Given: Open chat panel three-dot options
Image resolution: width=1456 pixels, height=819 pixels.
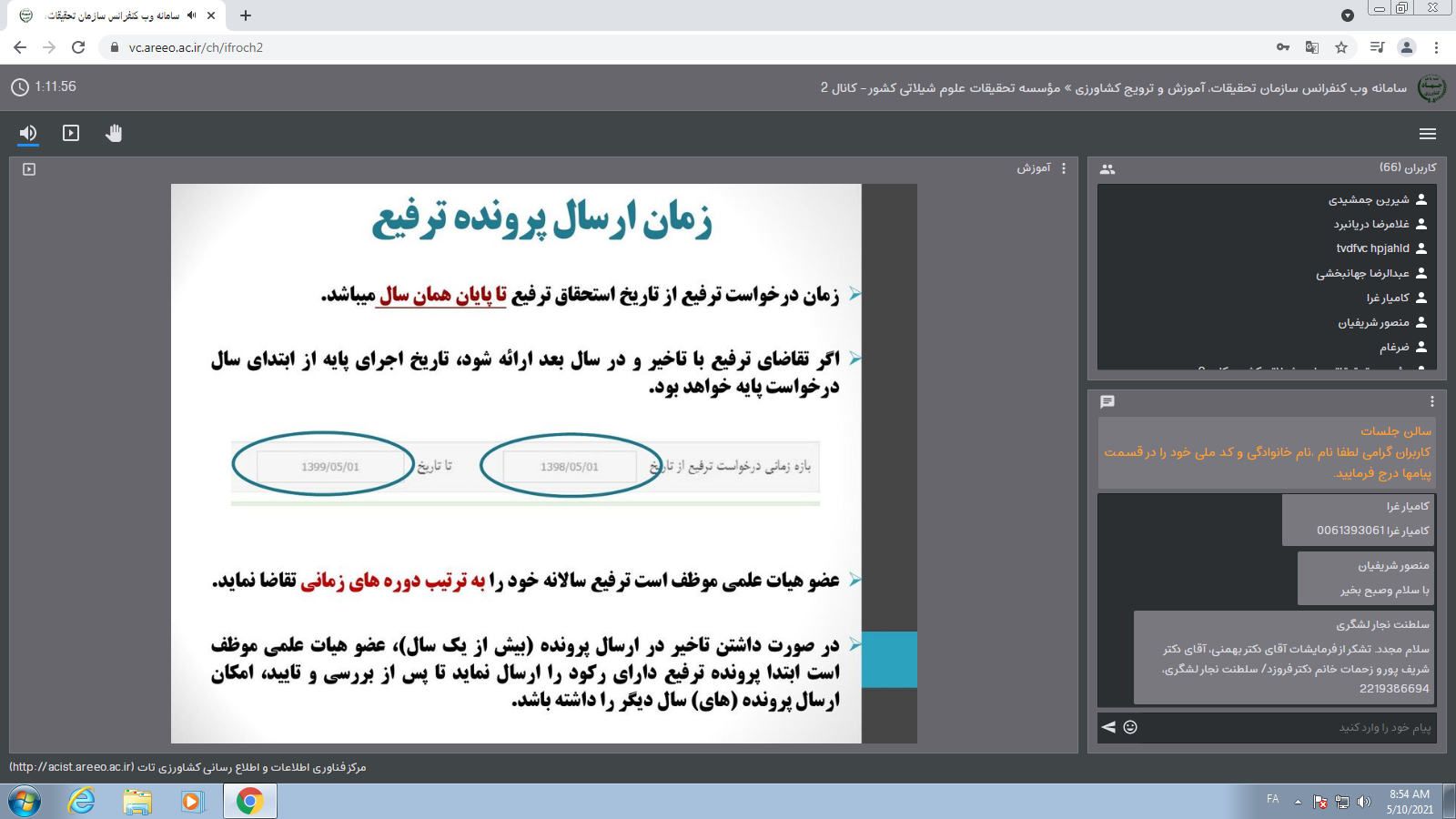Looking at the screenshot, I should pyautogui.click(x=1431, y=401).
